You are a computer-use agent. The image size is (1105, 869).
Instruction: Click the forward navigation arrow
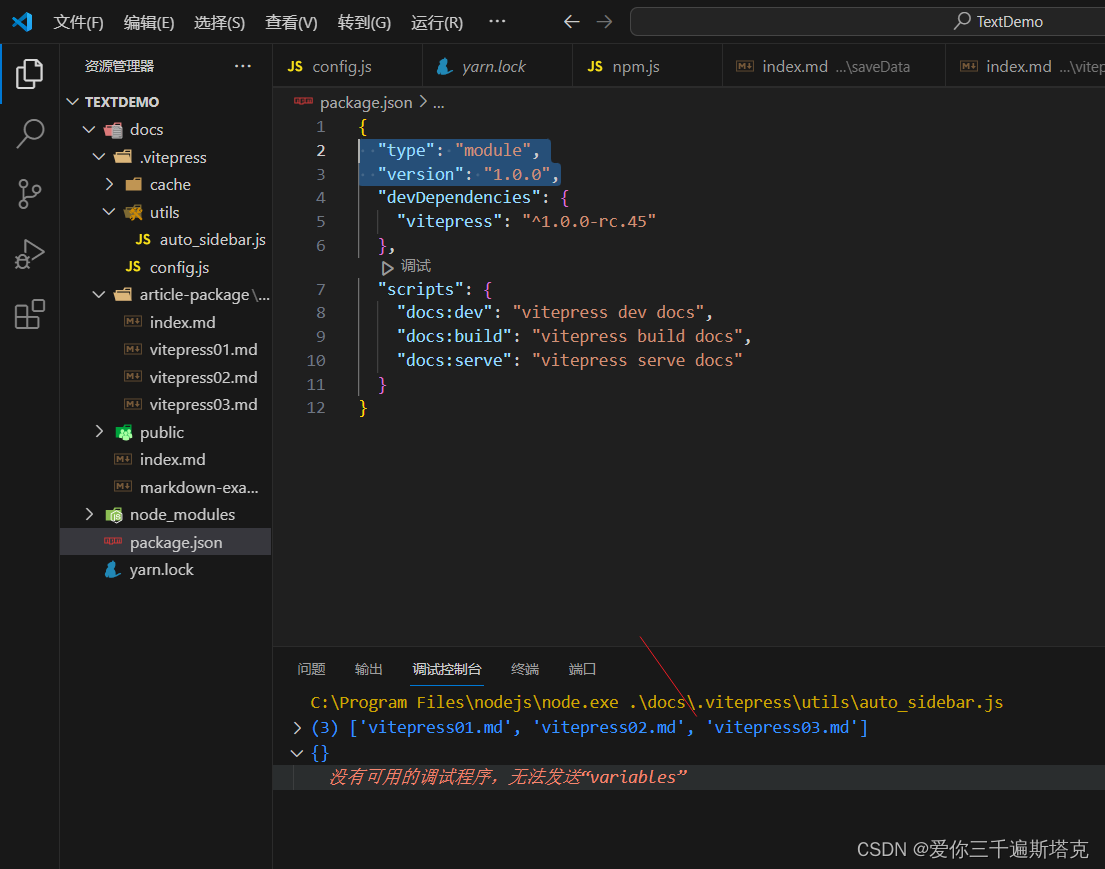(x=603, y=21)
